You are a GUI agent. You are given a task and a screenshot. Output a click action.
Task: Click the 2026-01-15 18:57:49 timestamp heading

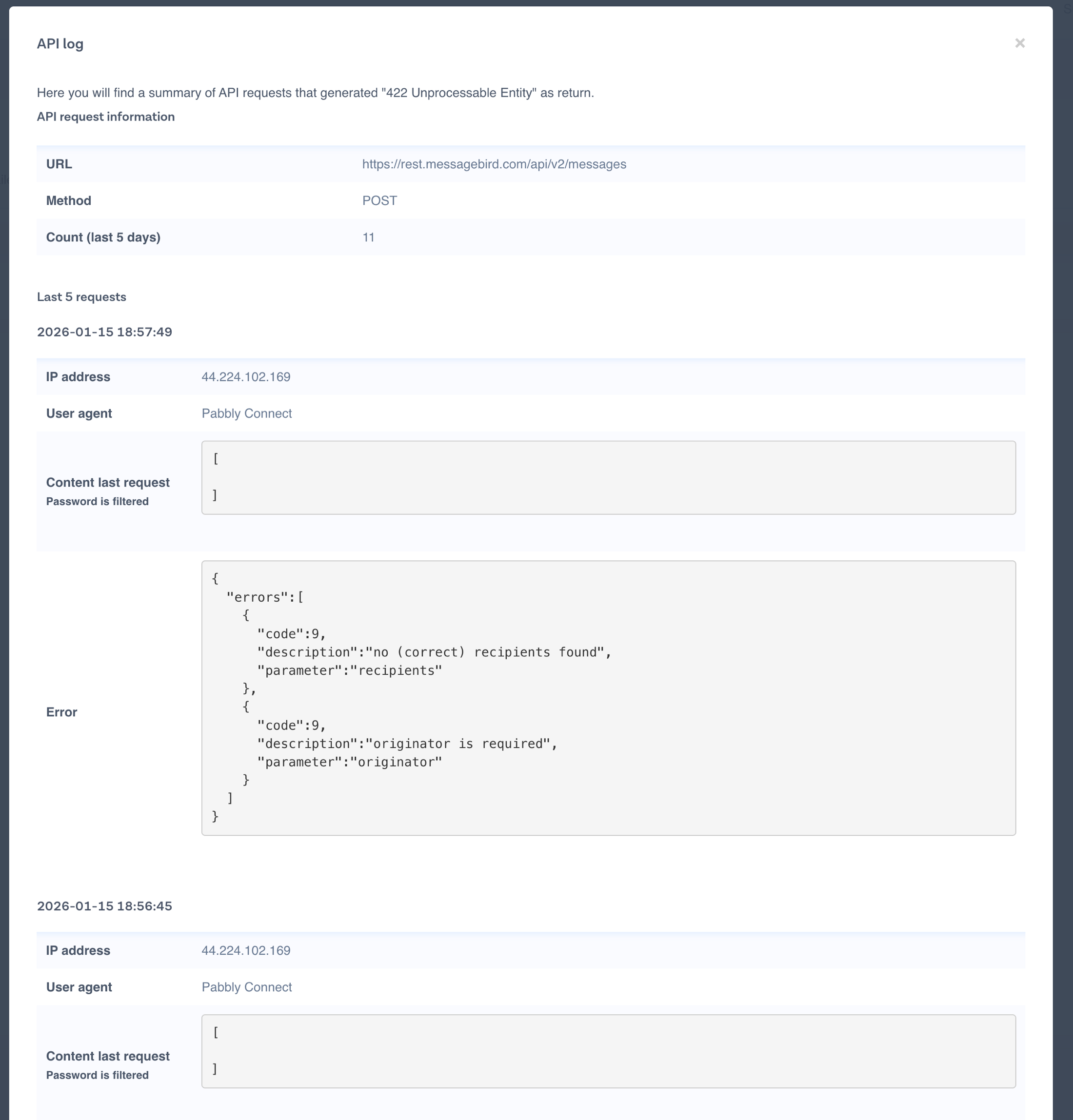click(x=104, y=333)
